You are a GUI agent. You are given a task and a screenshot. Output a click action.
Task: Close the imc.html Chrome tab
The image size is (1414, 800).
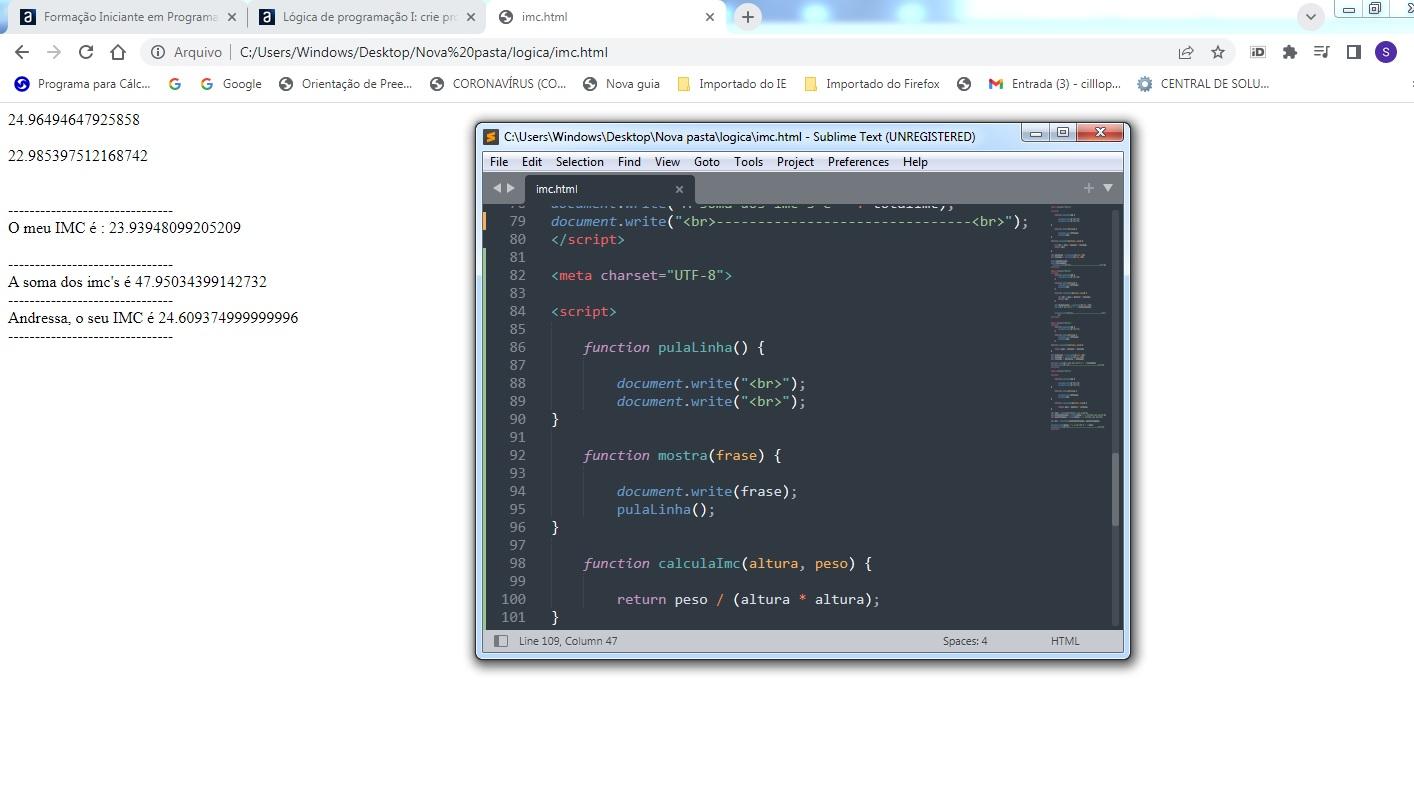tap(710, 17)
